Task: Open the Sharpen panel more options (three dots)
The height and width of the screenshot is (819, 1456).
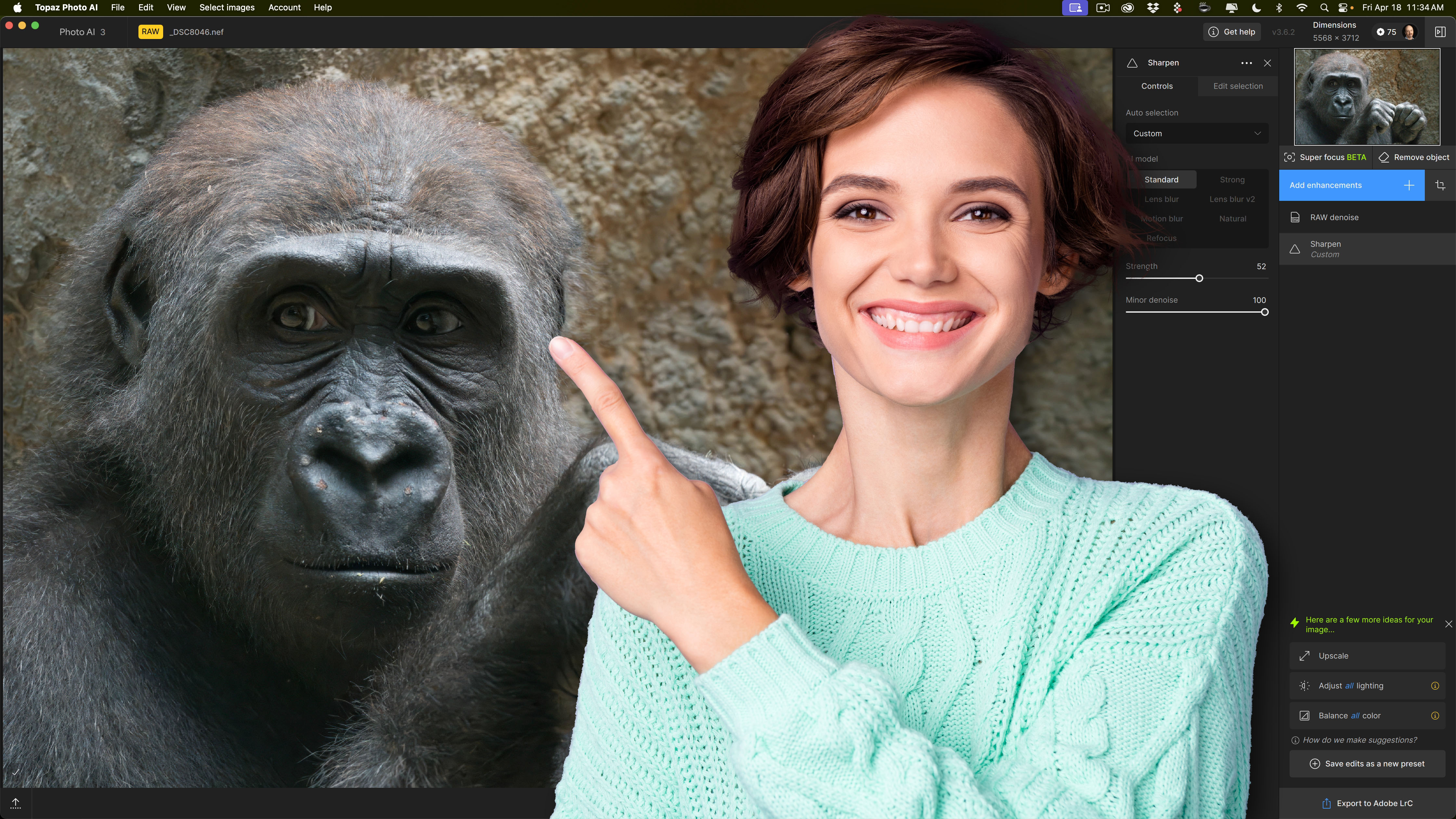Action: 1246,63
